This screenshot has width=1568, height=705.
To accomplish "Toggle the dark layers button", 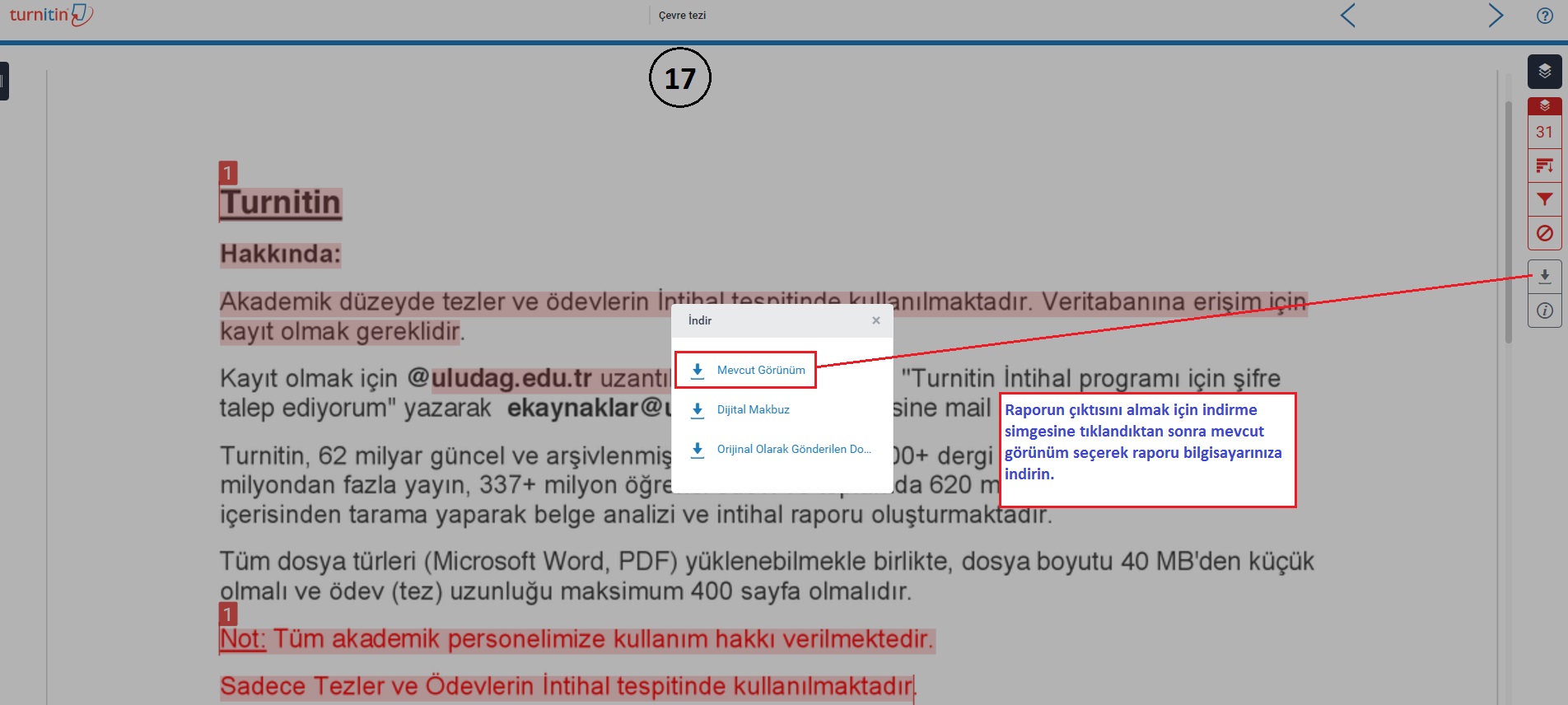I will (x=1545, y=72).
